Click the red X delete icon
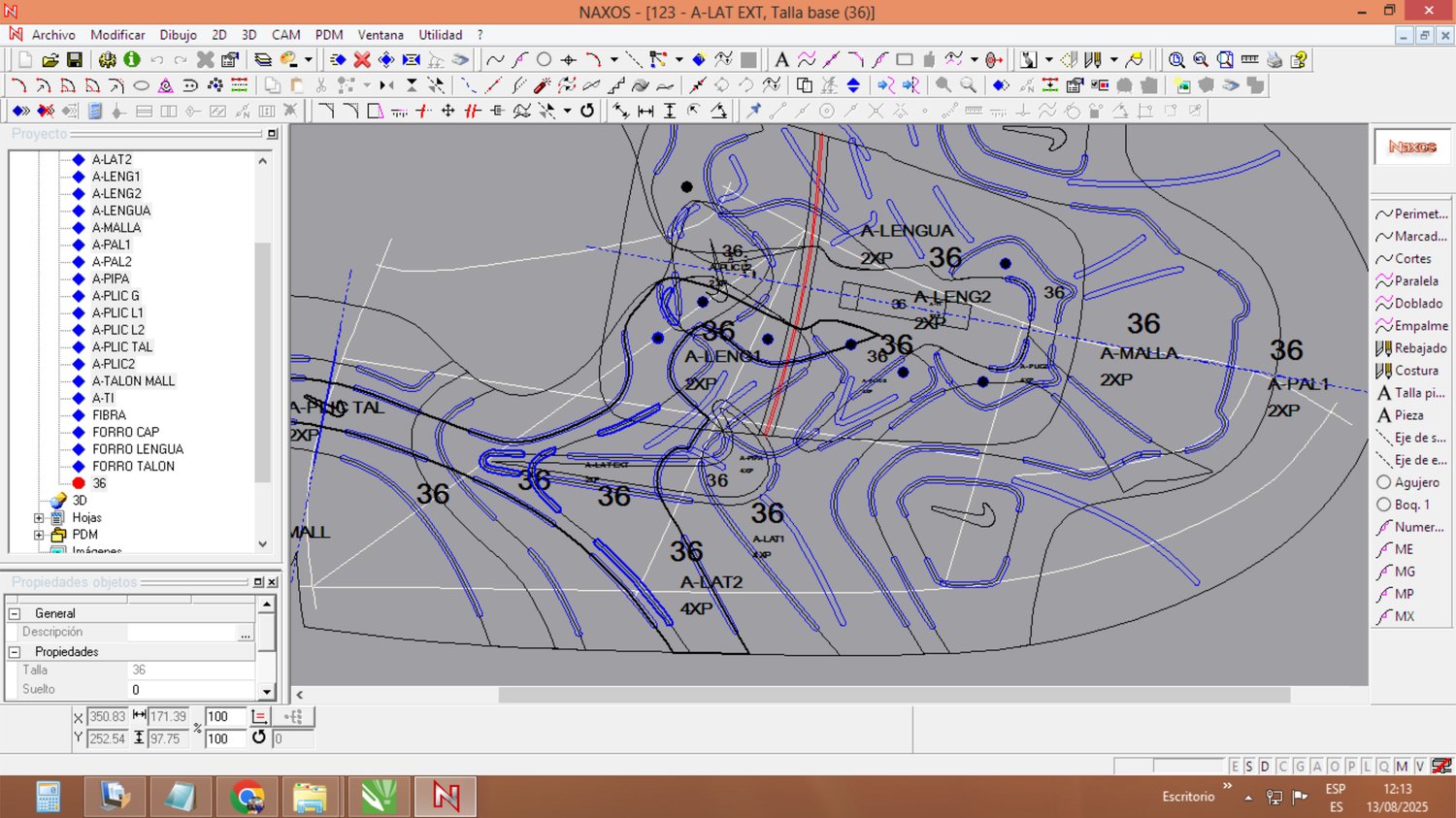Screen dimensions: 1456x818 click(362, 60)
